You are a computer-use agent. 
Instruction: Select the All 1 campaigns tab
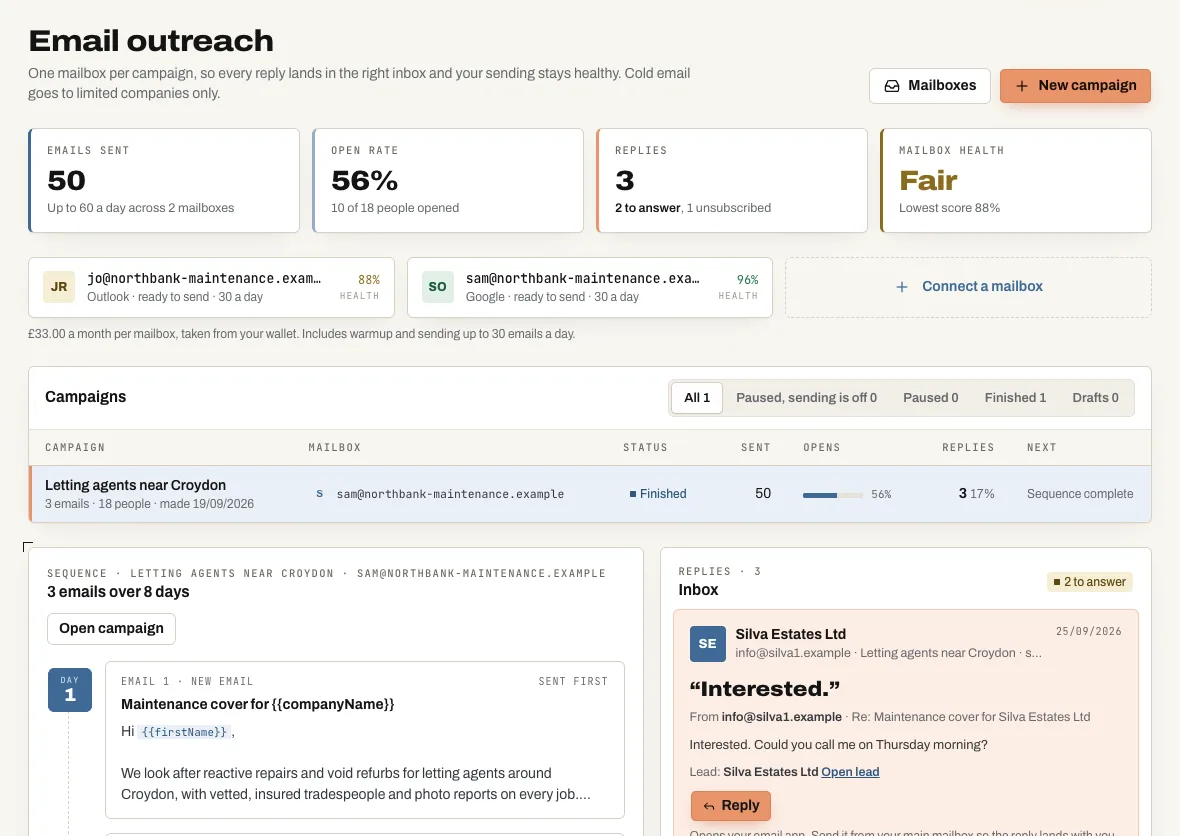tap(697, 397)
